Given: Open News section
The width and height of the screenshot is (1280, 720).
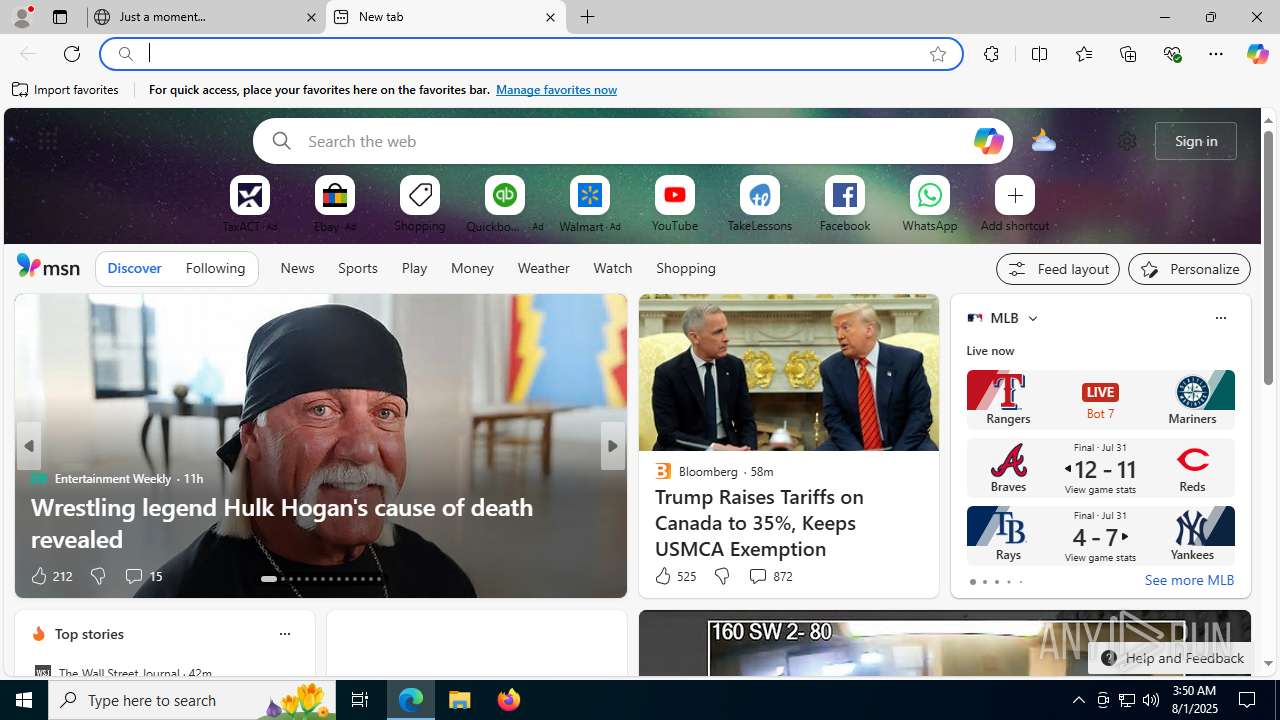Looking at the screenshot, I should coord(297,268).
